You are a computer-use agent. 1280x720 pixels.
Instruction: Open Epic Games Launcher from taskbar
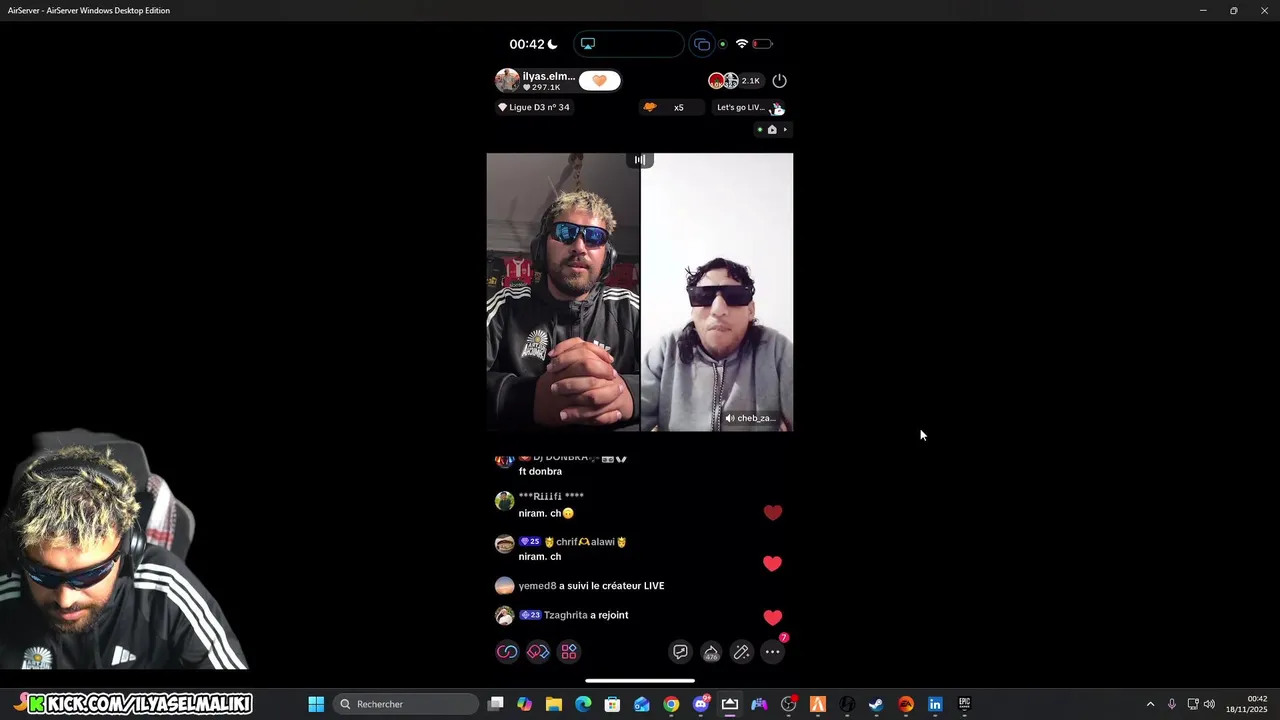point(964,704)
